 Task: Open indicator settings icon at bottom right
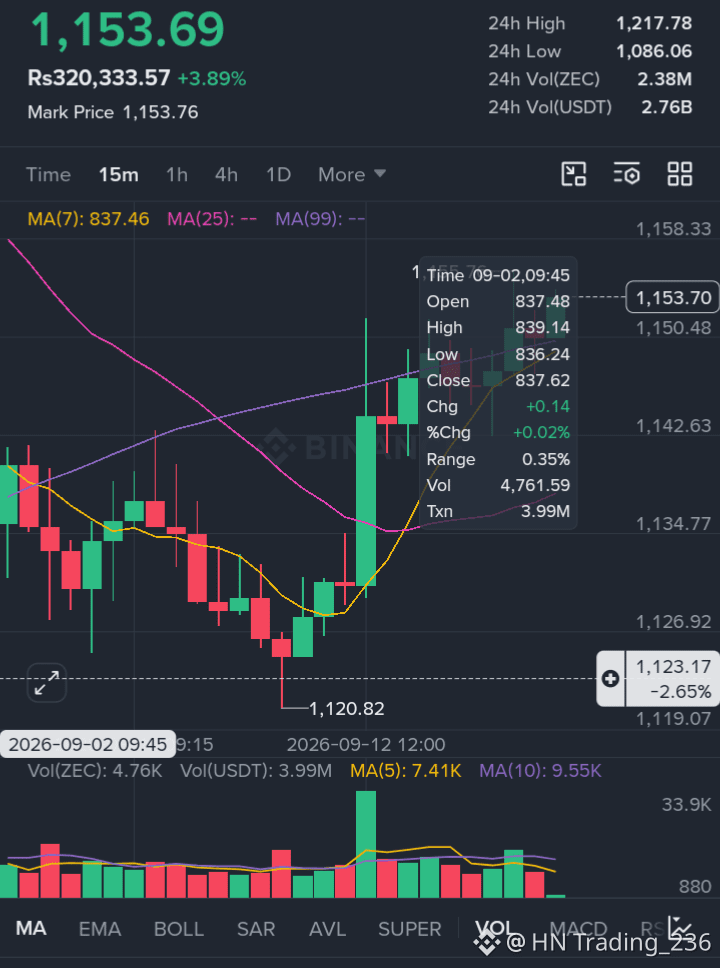(x=680, y=928)
